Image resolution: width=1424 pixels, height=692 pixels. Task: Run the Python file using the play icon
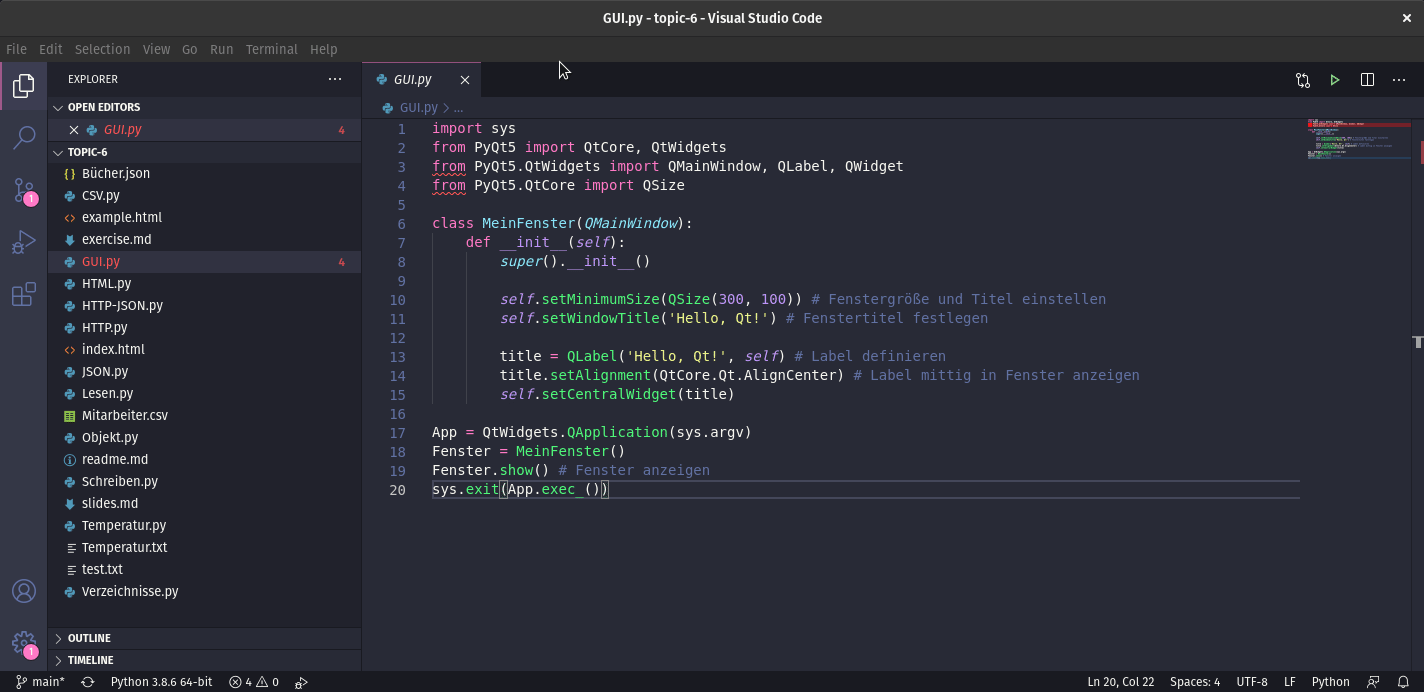pos(1334,79)
